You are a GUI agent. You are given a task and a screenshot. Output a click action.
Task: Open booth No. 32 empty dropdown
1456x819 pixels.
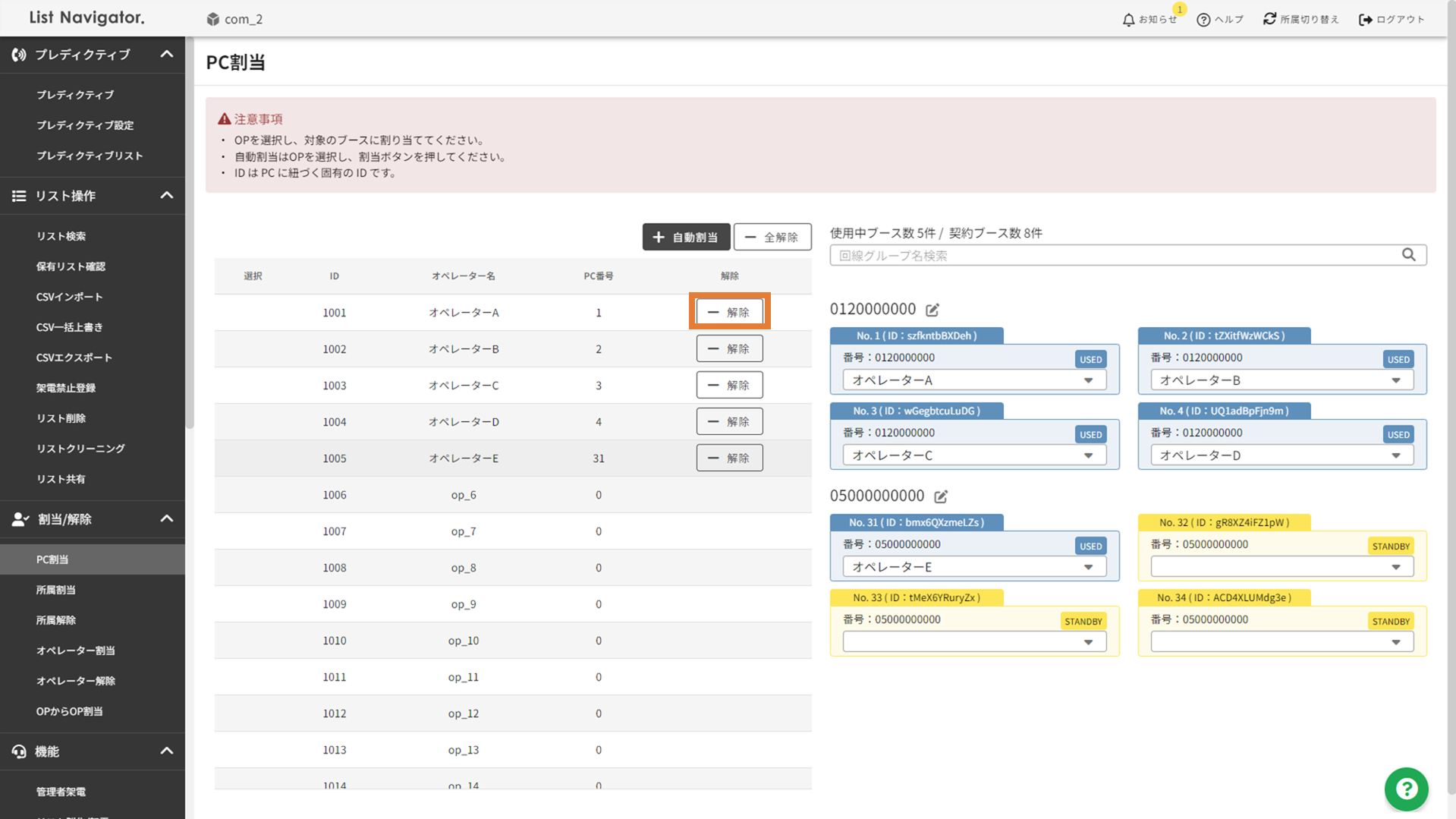pos(1281,567)
